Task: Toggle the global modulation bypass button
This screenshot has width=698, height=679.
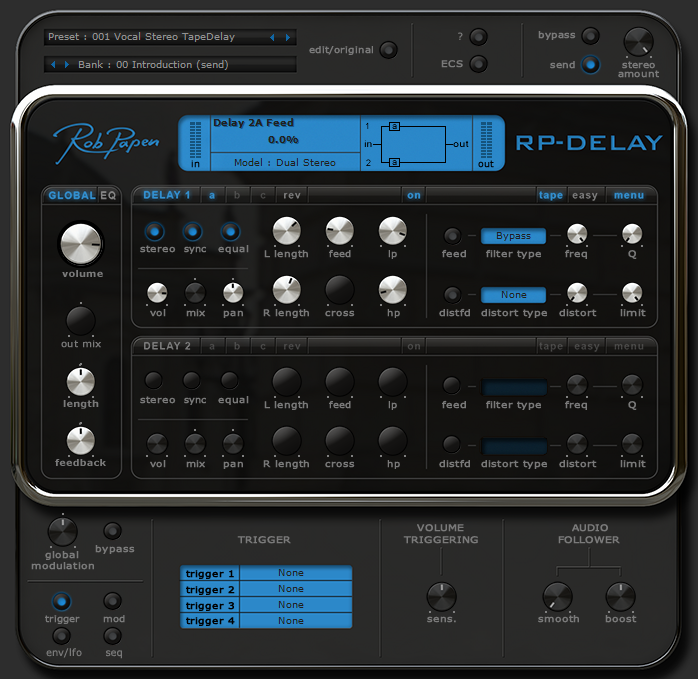Action: coord(112,531)
